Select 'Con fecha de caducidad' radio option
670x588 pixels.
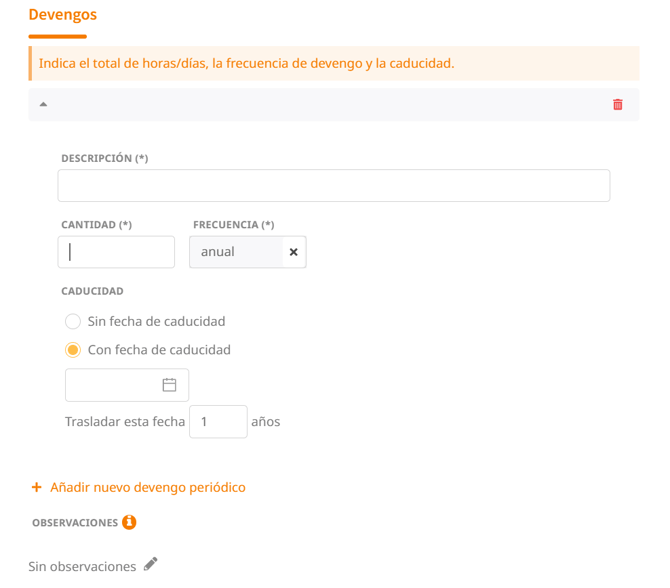pyautogui.click(x=73, y=350)
